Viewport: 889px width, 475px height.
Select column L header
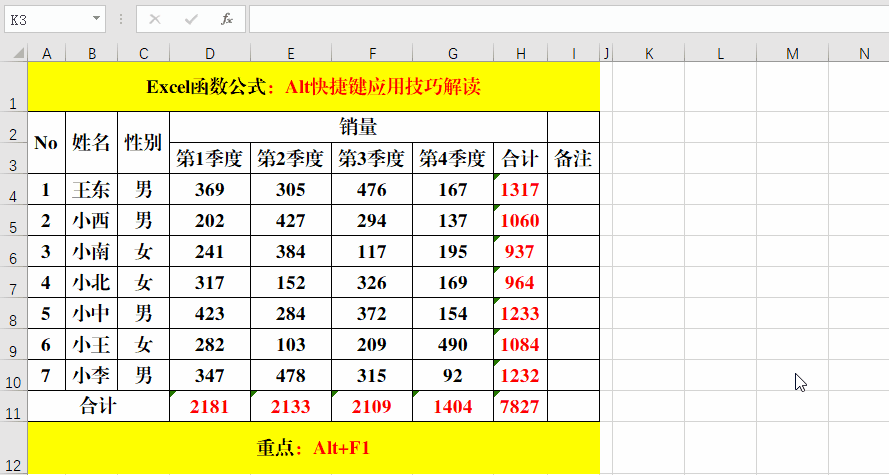721,54
